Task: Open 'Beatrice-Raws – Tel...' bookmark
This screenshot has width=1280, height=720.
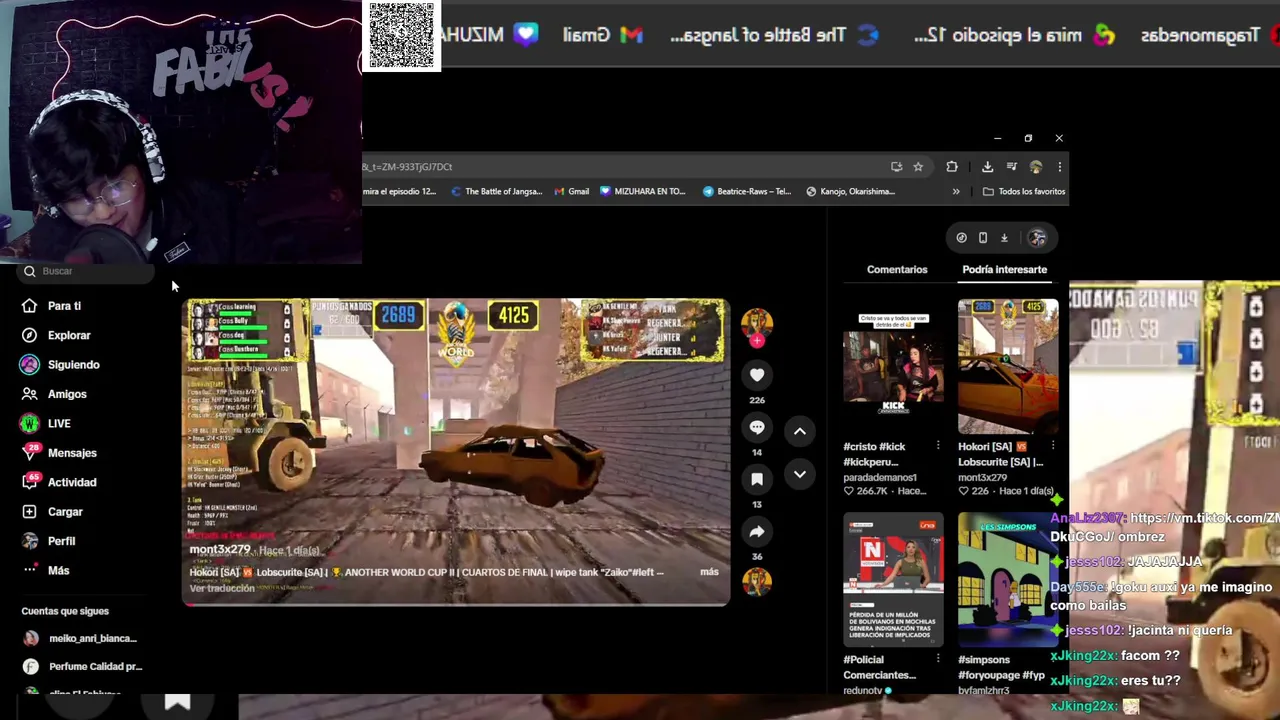Action: click(x=747, y=192)
